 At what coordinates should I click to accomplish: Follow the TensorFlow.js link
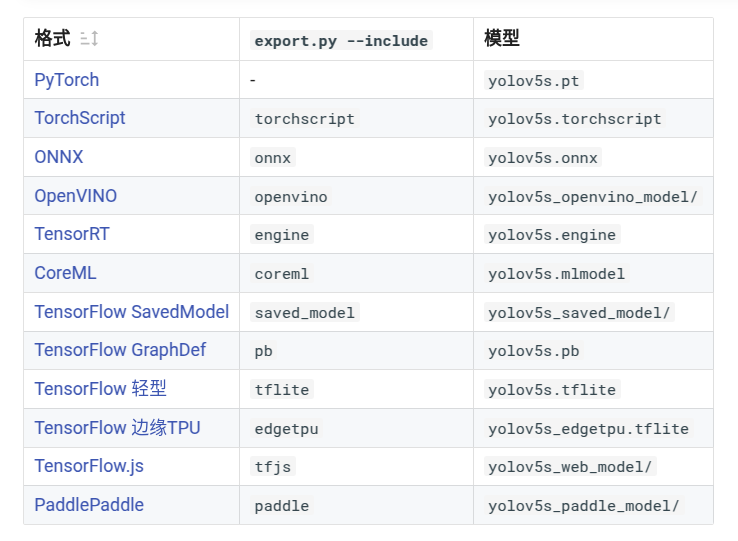[89, 466]
